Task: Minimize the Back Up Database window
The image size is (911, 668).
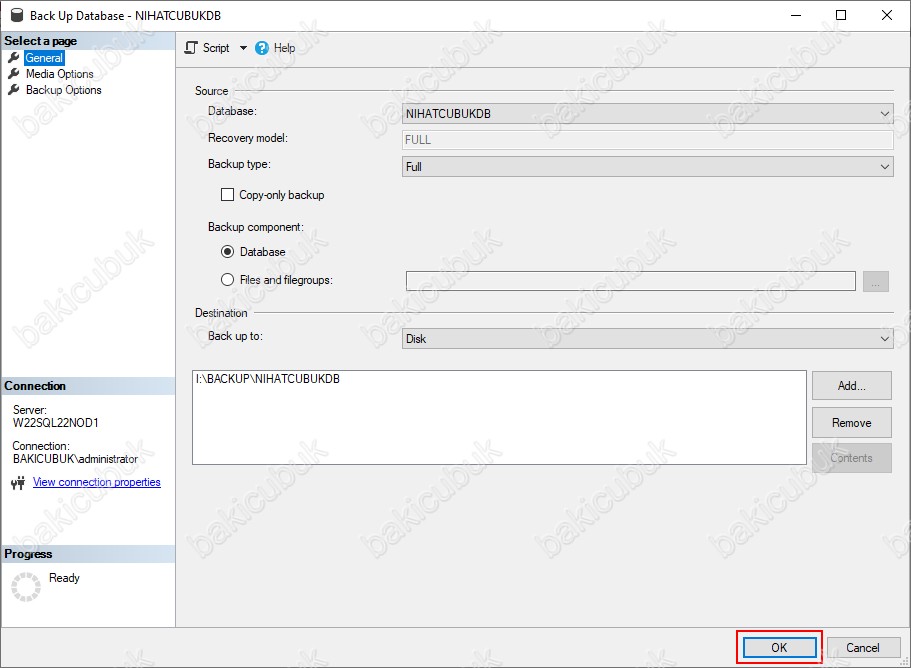Action: click(796, 15)
